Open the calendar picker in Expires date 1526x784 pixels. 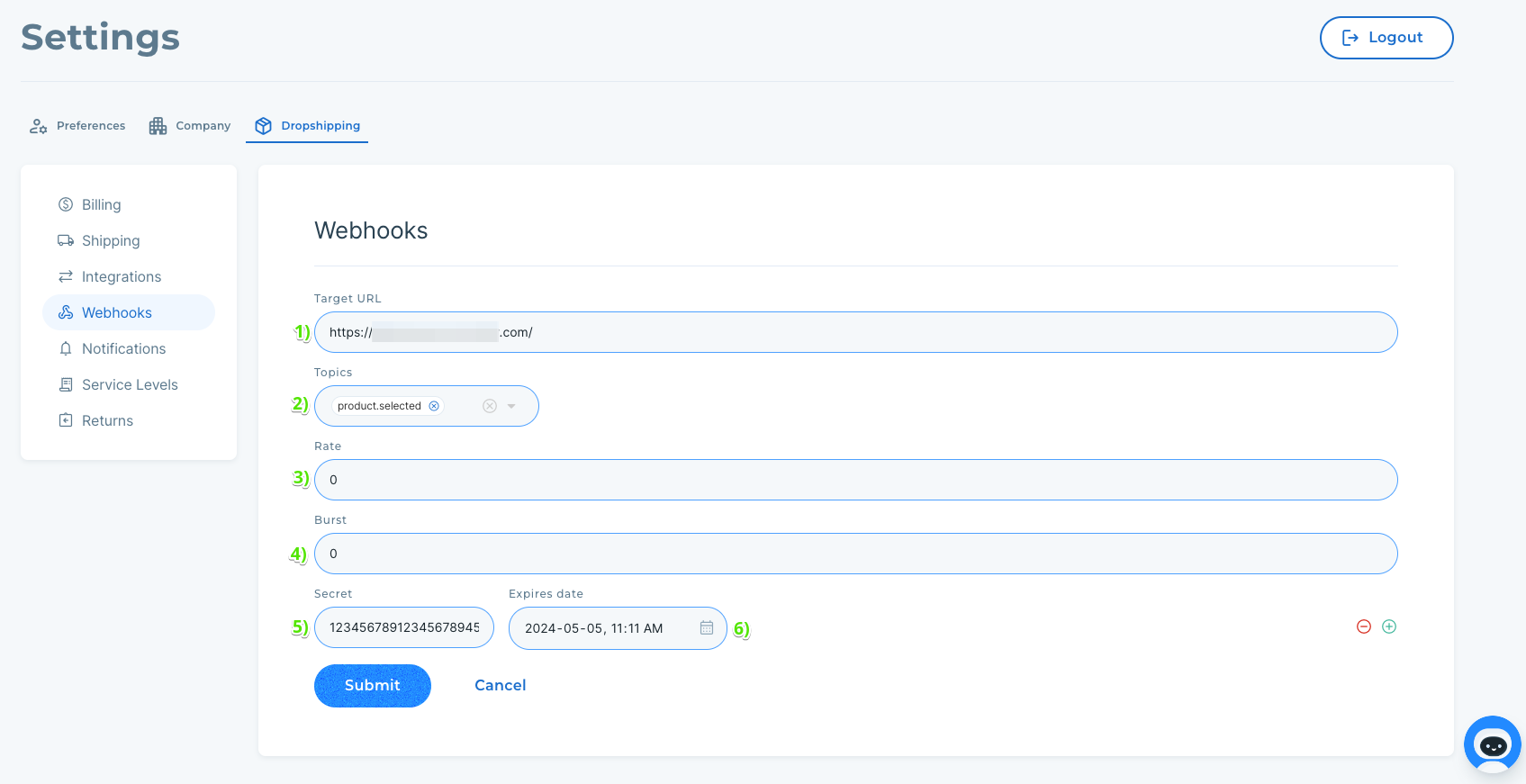[707, 628]
